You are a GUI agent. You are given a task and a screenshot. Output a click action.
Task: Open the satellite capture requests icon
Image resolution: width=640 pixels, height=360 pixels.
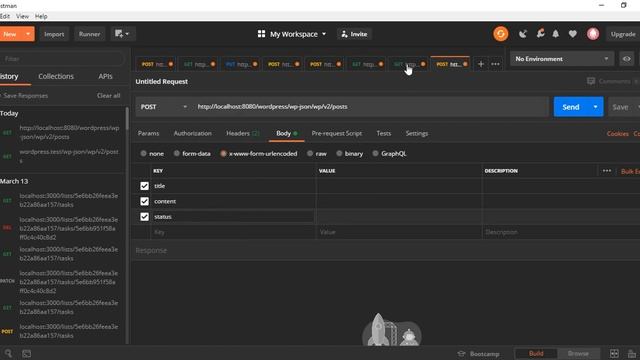pyautogui.click(x=522, y=34)
